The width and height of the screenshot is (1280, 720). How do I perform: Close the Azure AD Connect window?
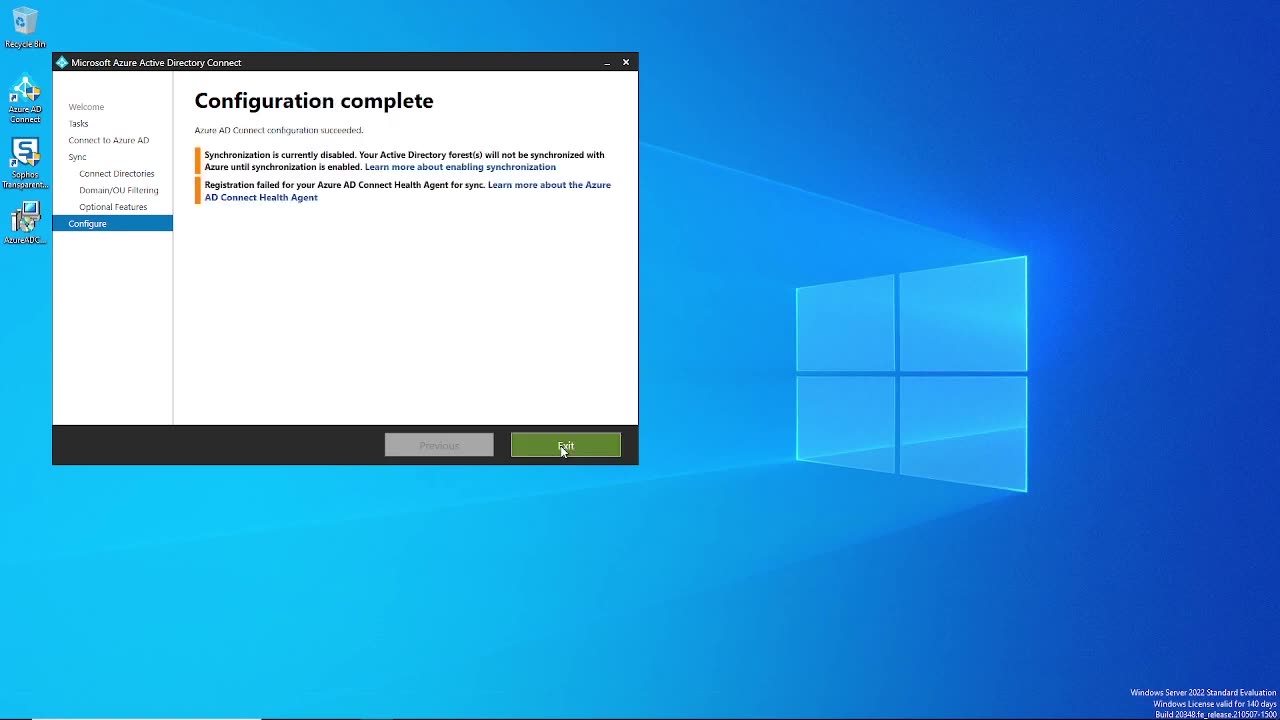pos(626,62)
